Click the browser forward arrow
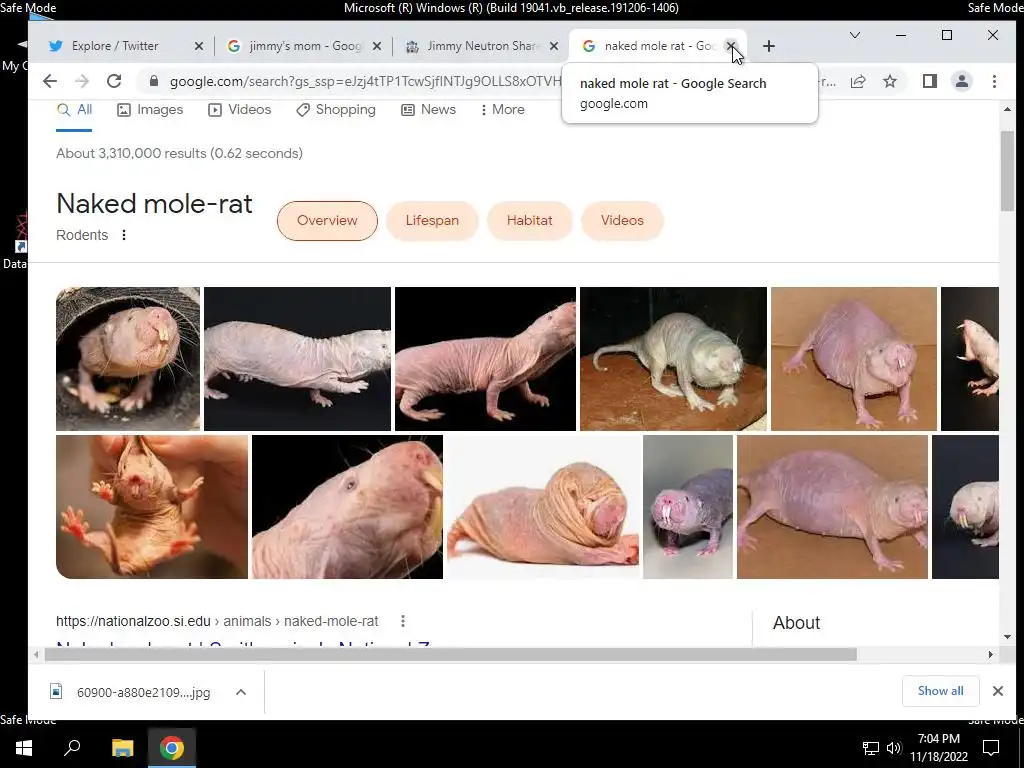This screenshot has width=1024, height=768. (x=82, y=81)
